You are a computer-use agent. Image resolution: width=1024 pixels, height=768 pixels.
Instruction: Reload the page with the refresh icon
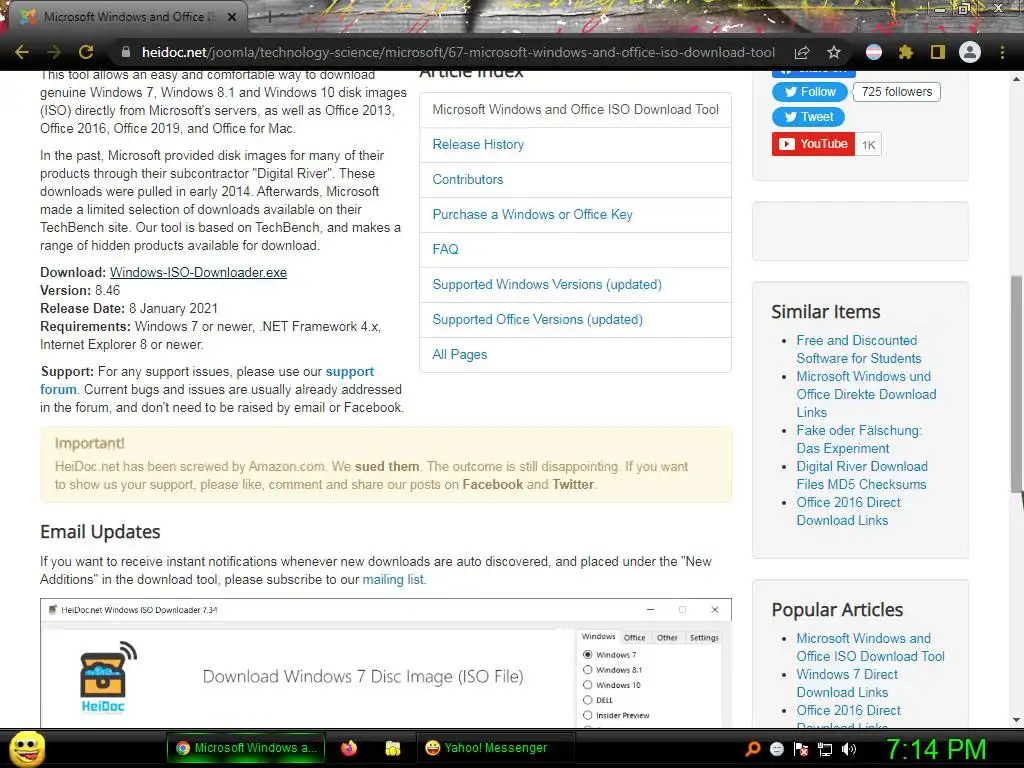click(86, 52)
